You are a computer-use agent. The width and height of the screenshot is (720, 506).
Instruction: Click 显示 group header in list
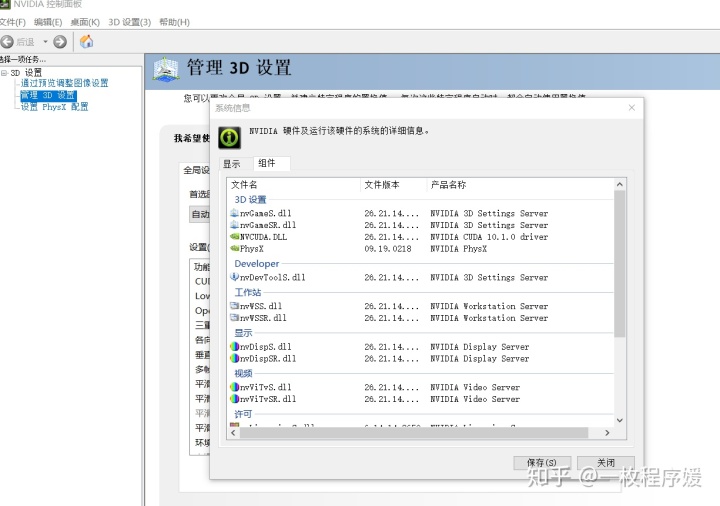[243, 333]
